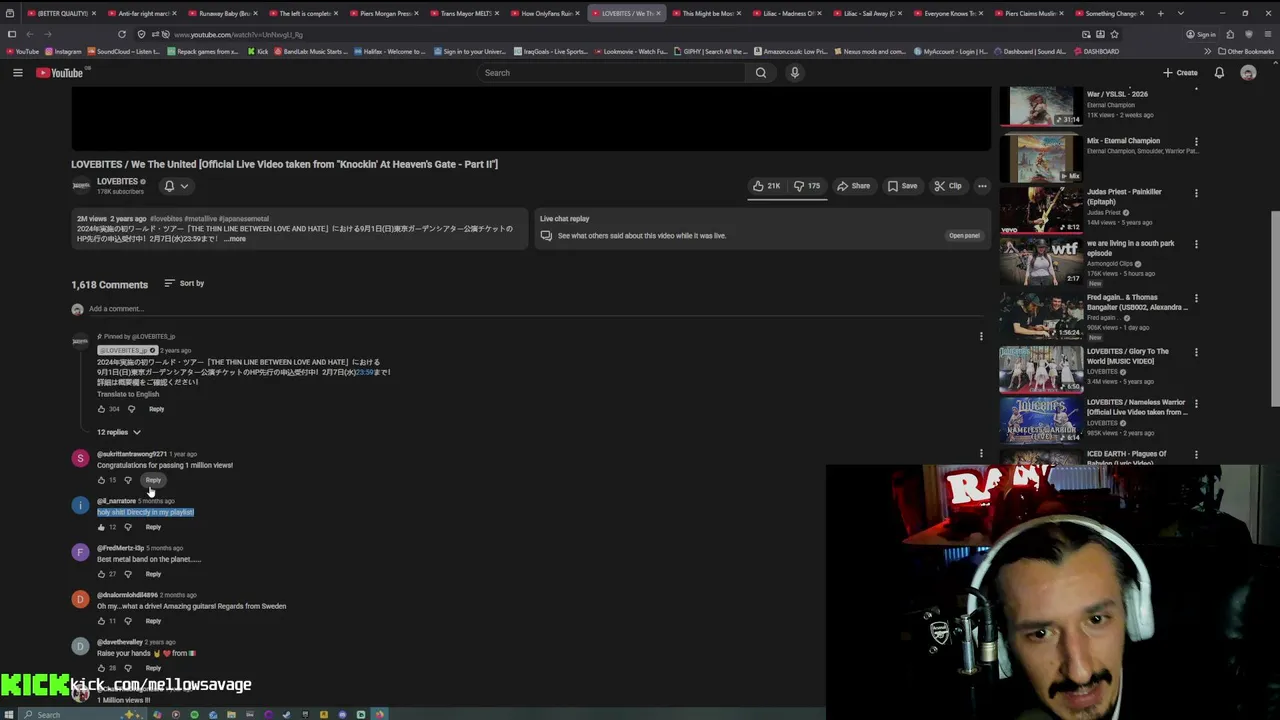Screen dimensions: 1280x720
Task: Expand the 12 replies thread
Action: point(119,432)
